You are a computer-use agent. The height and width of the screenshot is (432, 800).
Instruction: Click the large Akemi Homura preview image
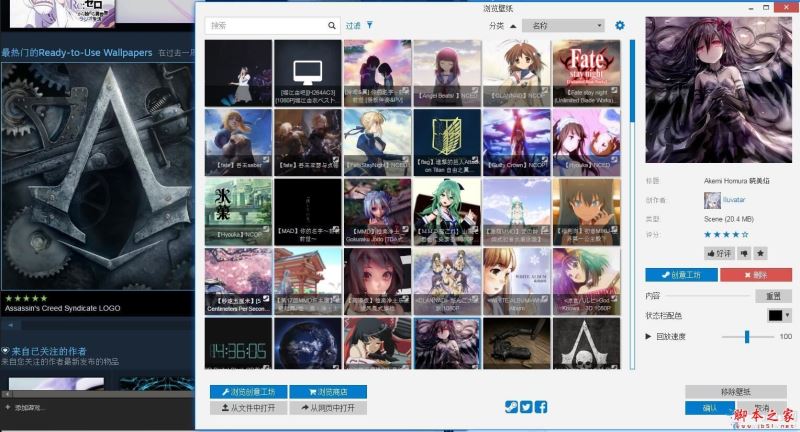click(718, 90)
